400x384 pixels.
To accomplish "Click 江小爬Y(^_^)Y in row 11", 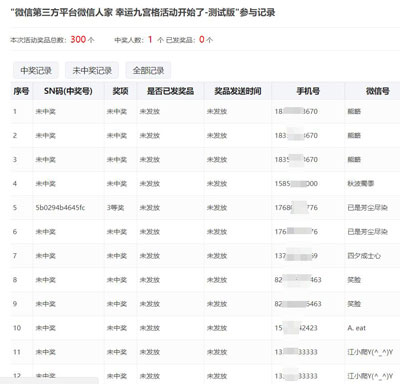I will pyautogui.click(x=370, y=352).
